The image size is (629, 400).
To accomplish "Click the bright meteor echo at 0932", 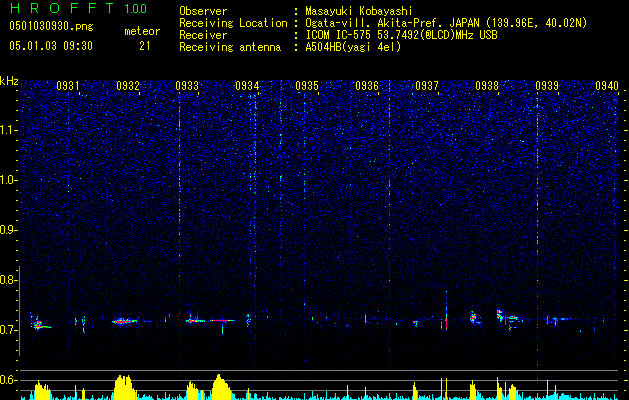I will [124, 321].
